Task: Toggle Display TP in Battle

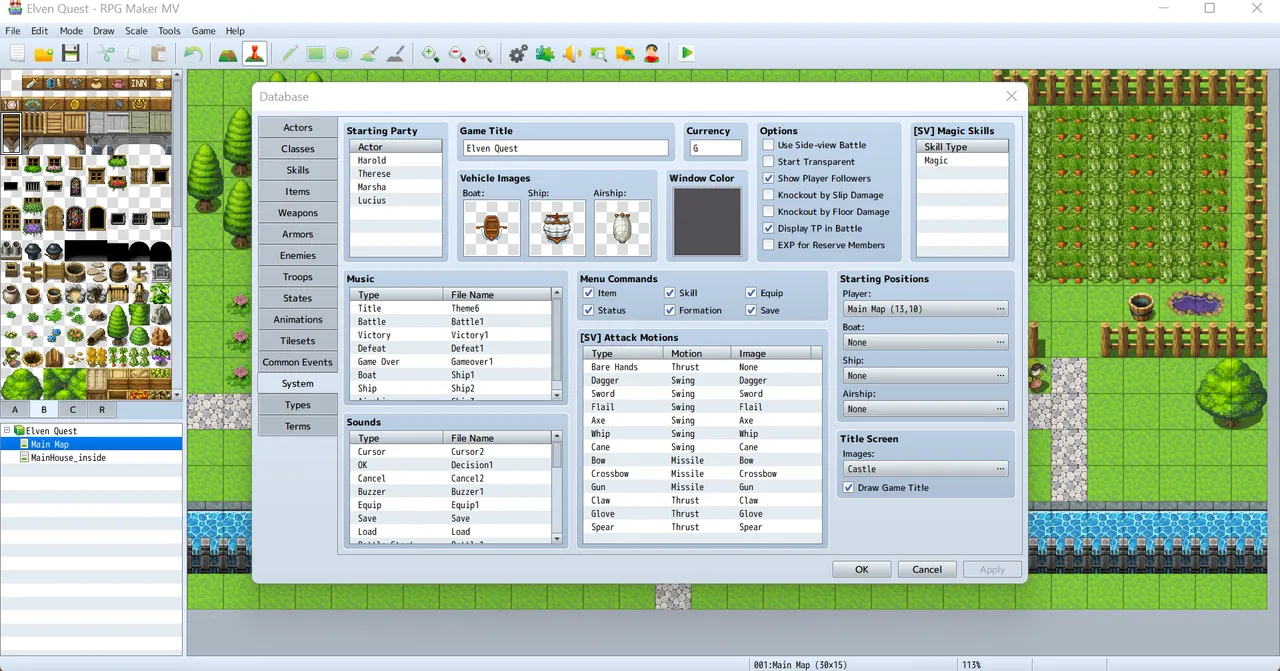Action: 768,229
